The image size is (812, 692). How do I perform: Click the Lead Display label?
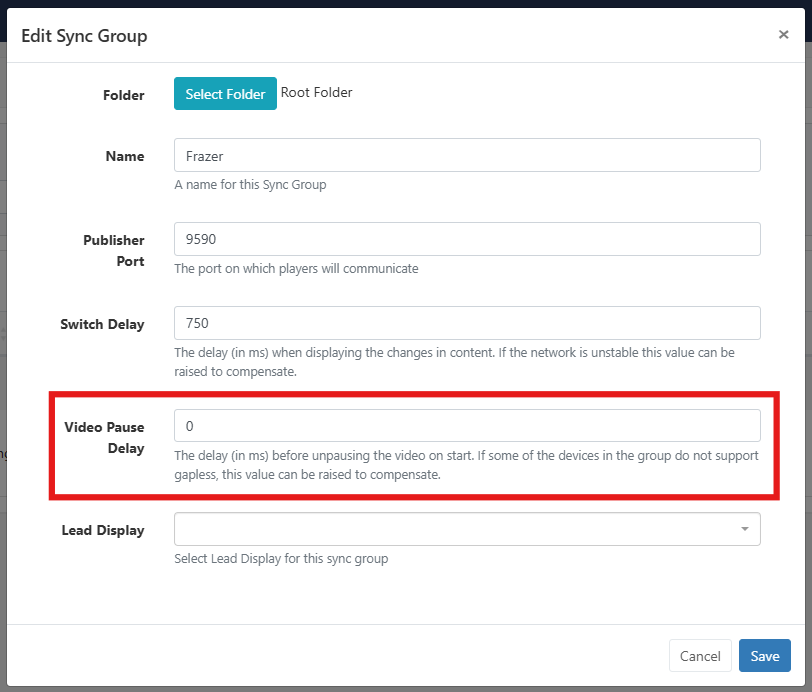point(103,530)
